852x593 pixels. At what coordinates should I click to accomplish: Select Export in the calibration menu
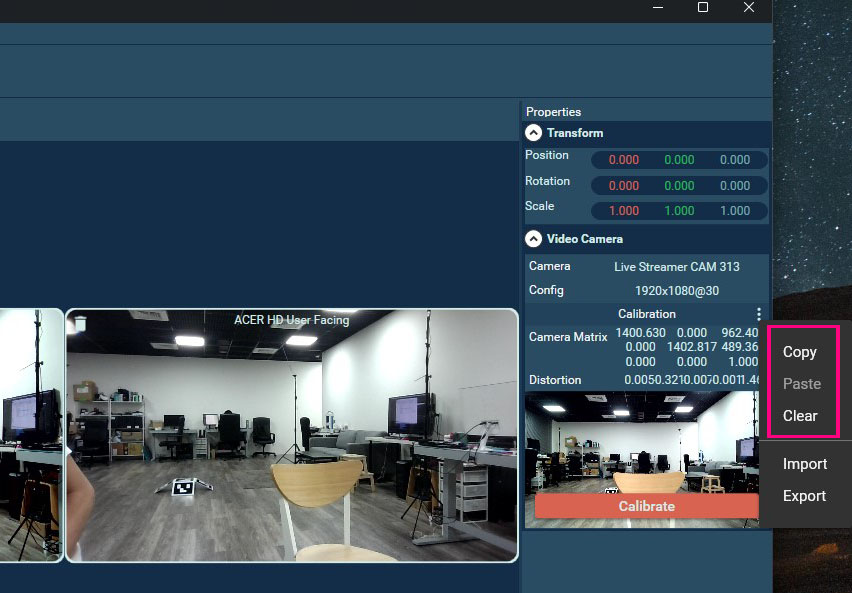point(805,496)
